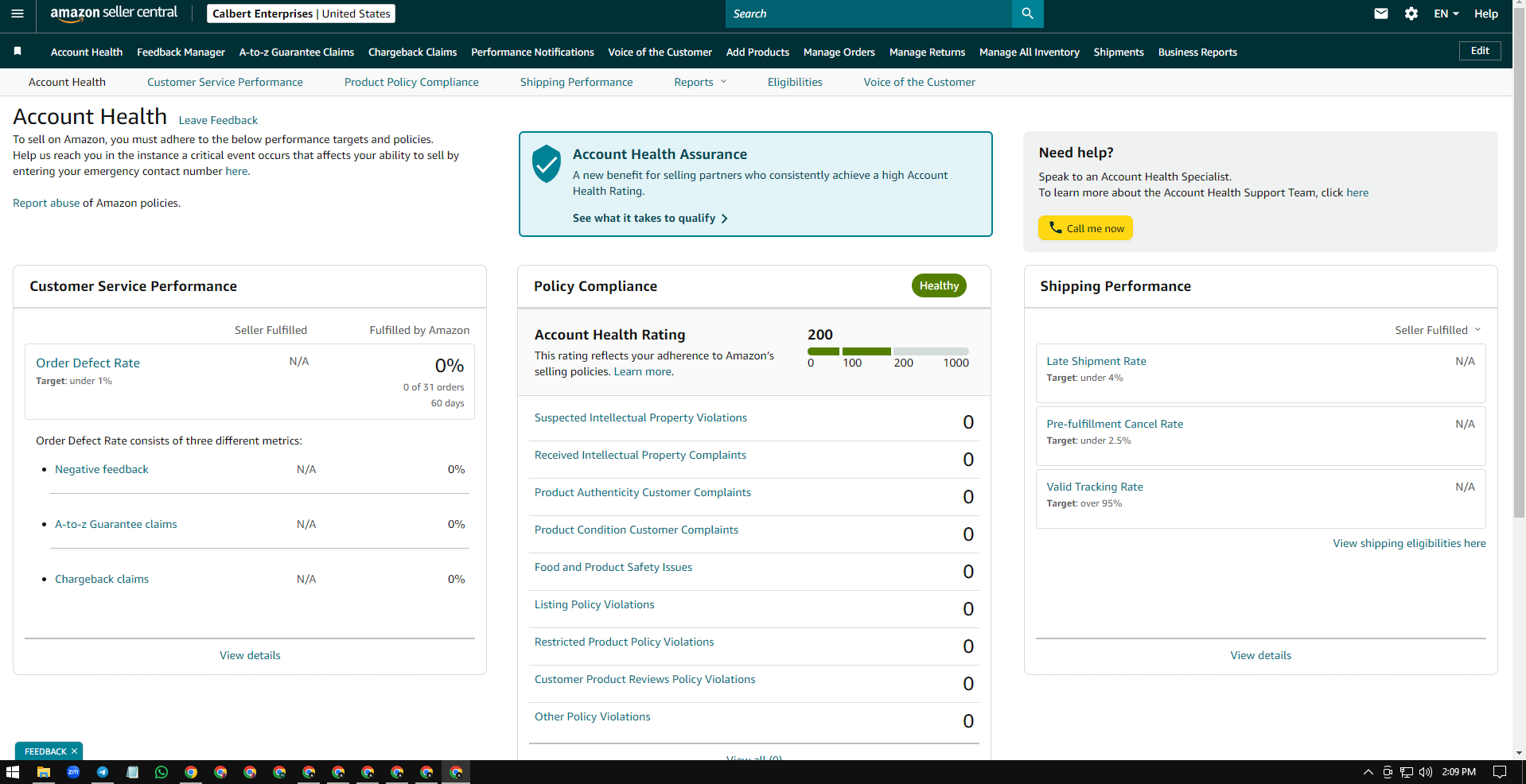Screen dimensions: 1526x784
Task: Click the bookmark flag icon
Action: (x=18, y=51)
